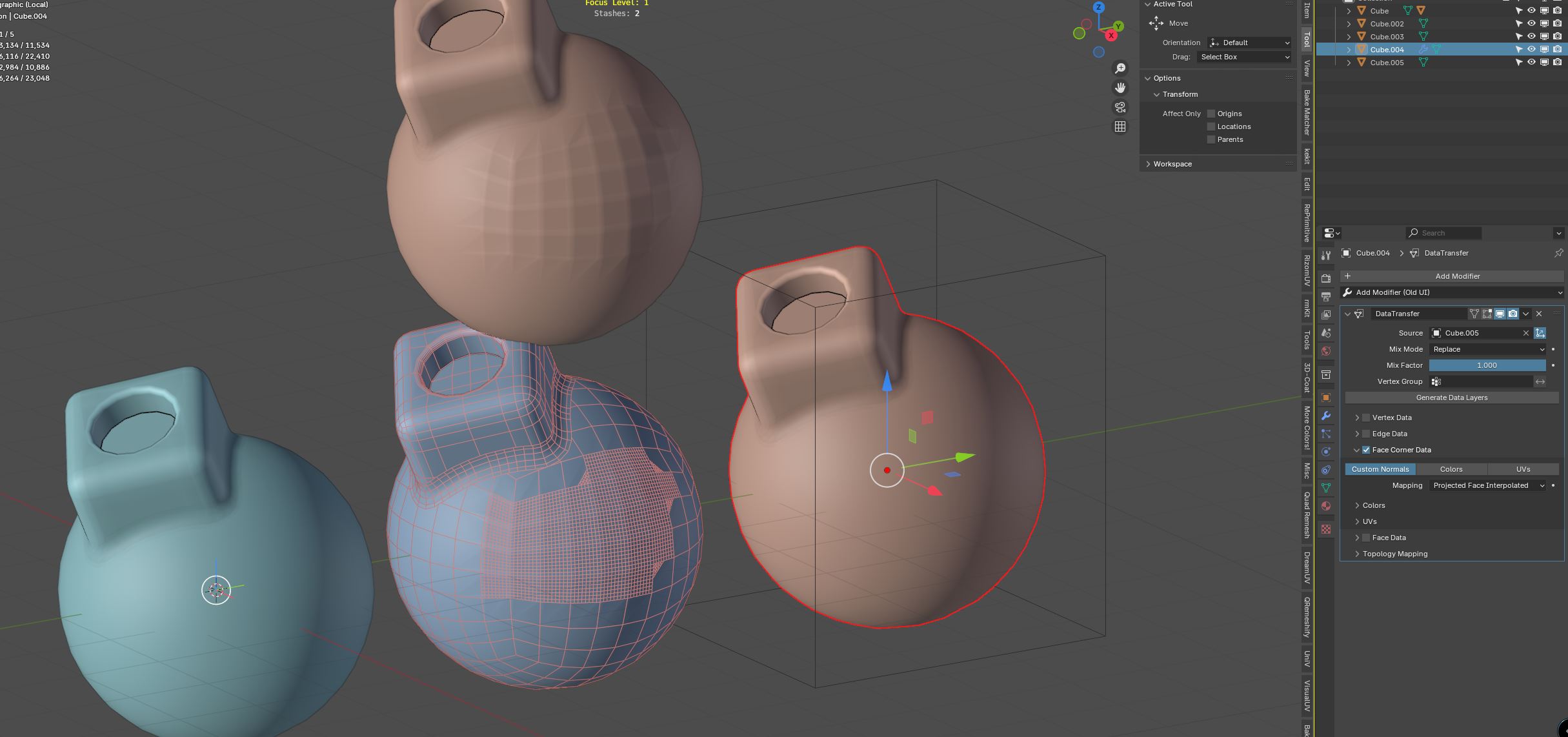This screenshot has width=1568, height=737.
Task: Open the Material properties sphere icon
Action: click(1326, 506)
